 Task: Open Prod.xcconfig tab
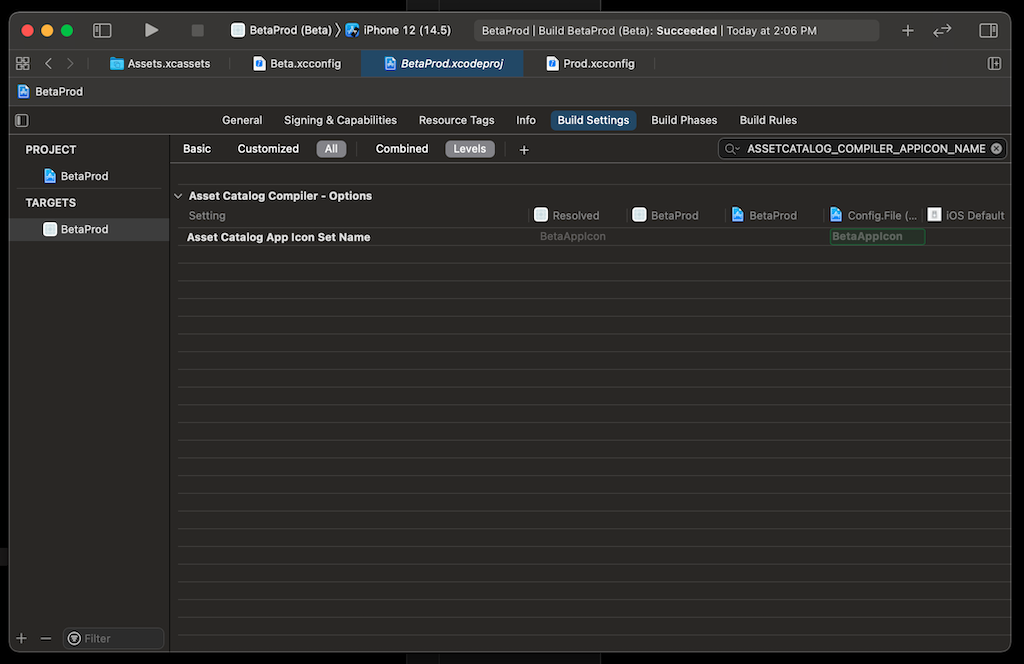pyautogui.click(x=591, y=63)
